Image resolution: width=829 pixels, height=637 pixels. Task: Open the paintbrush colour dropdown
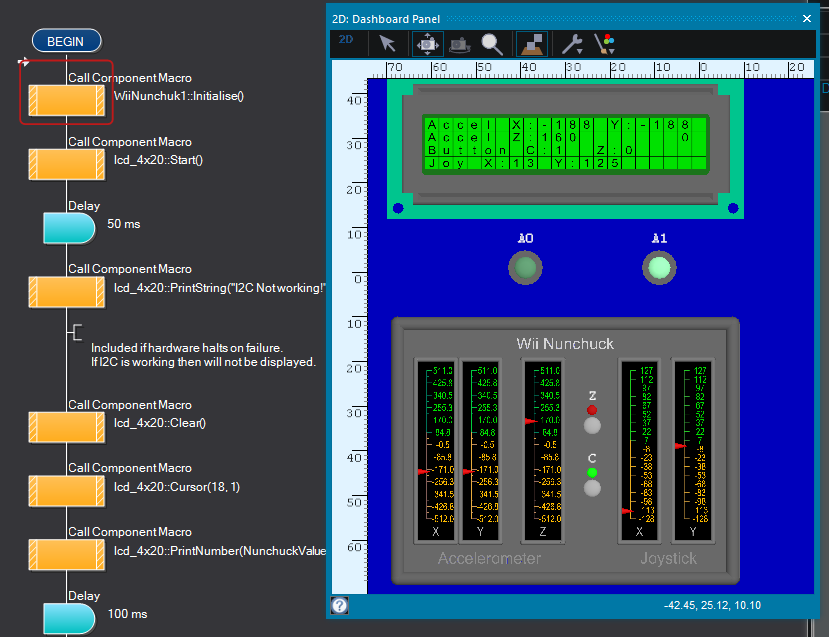(x=604, y=44)
